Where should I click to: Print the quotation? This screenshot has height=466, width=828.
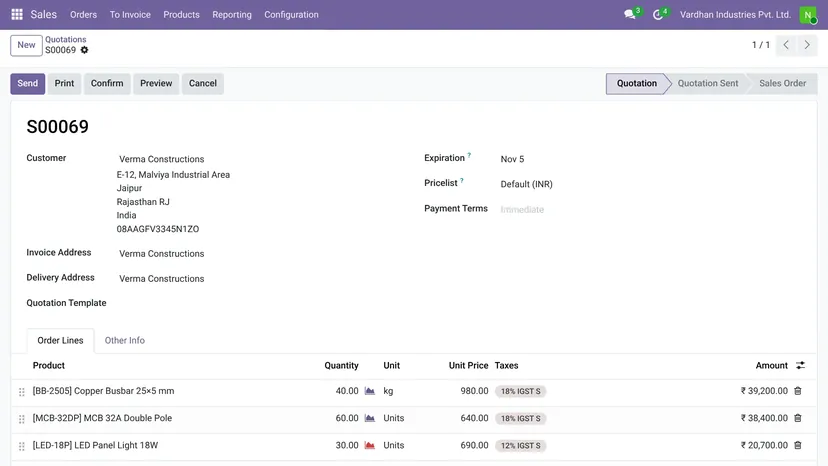[64, 83]
